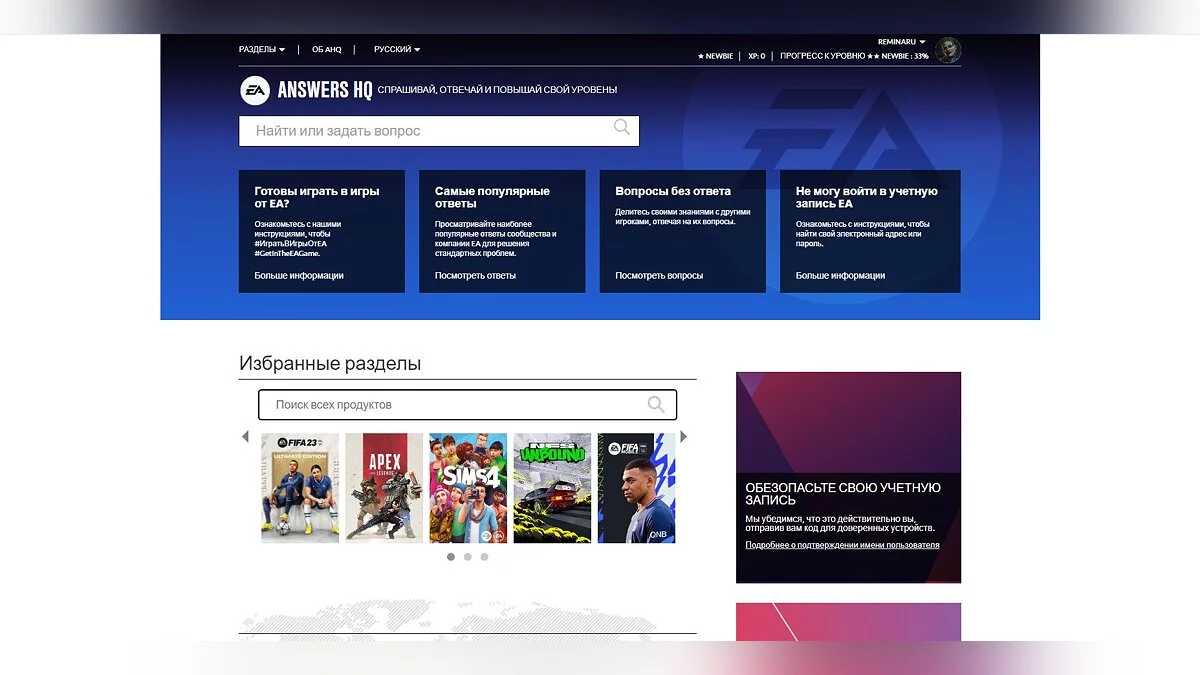The height and width of the screenshot is (675, 1200).
Task: Go to next products carousel arrow
Action: point(684,436)
